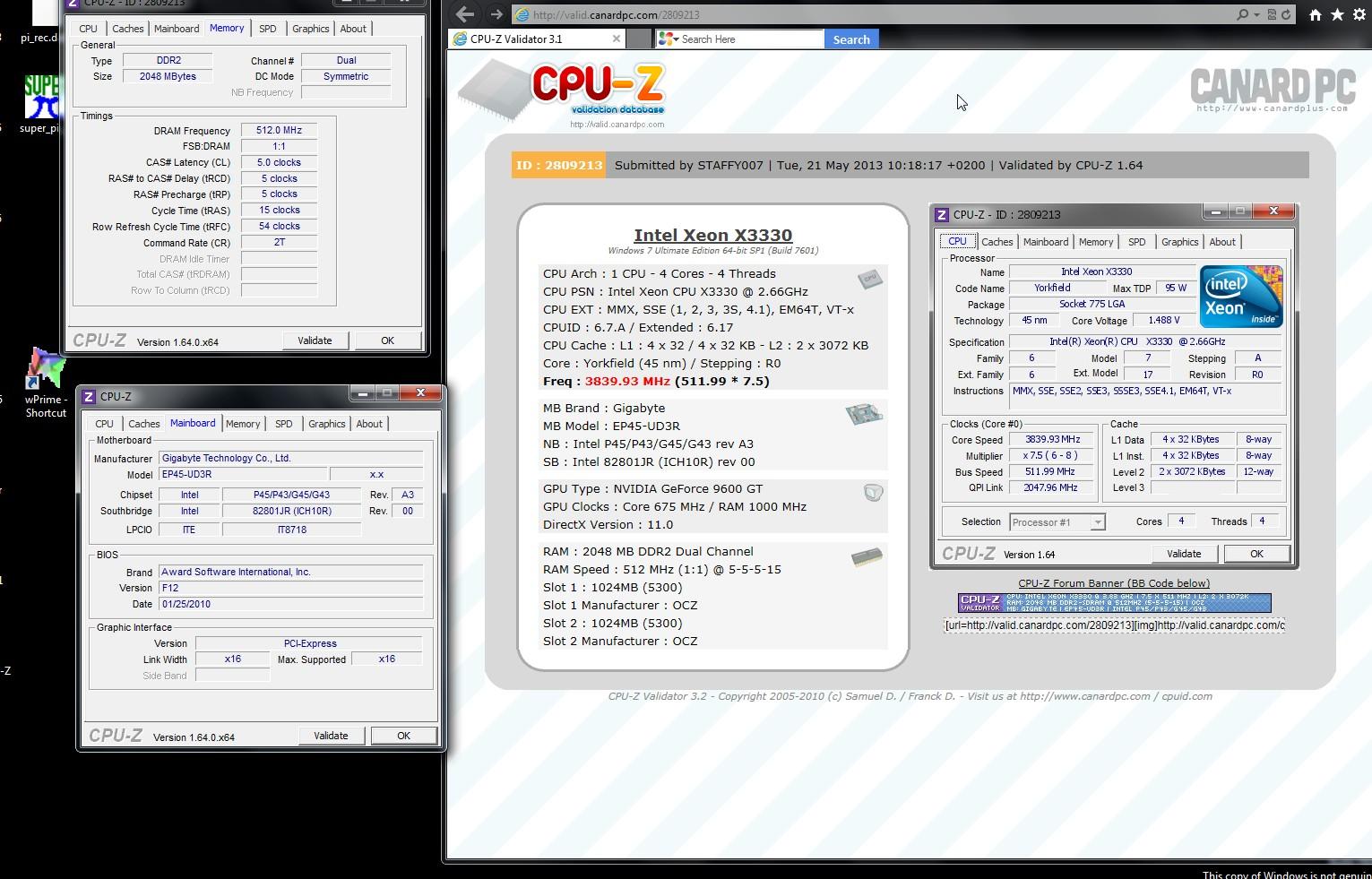Screen dimensions: 1372x879
Task: Click the blue Search button
Action: pyautogui.click(x=851, y=39)
